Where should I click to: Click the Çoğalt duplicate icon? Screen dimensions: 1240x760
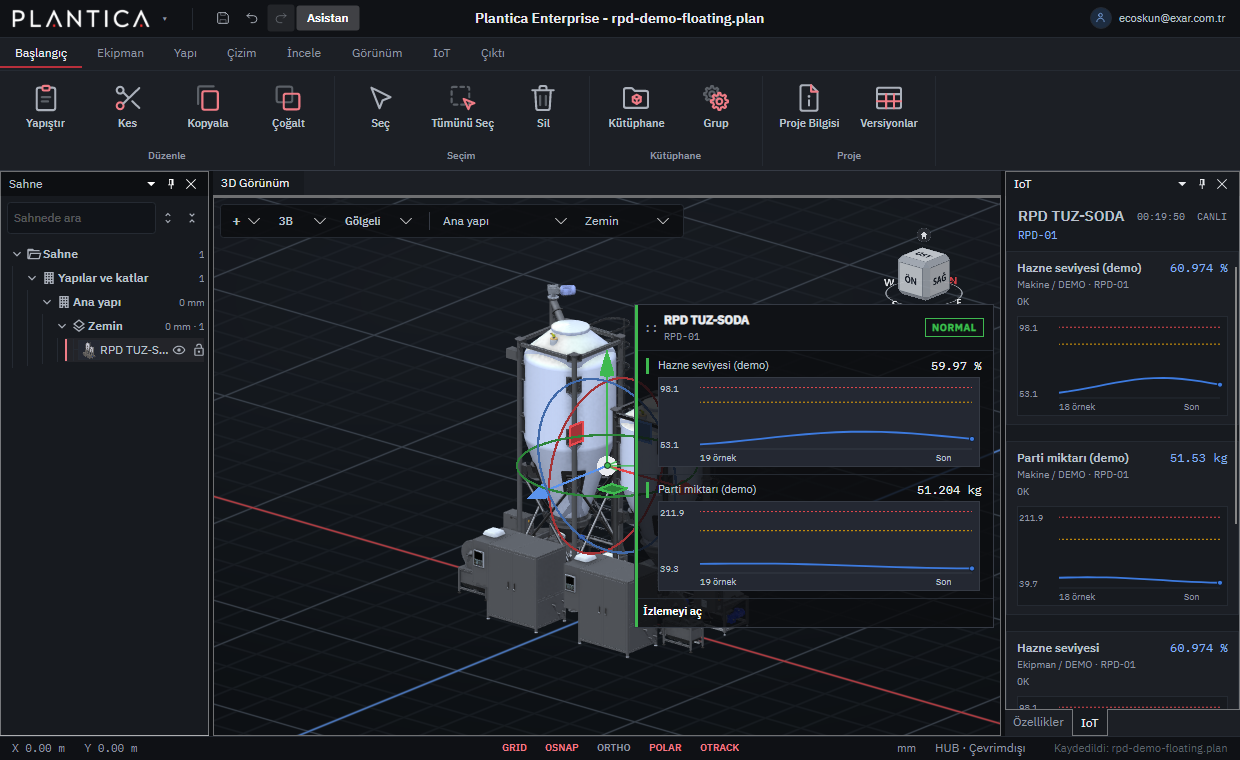point(288,98)
